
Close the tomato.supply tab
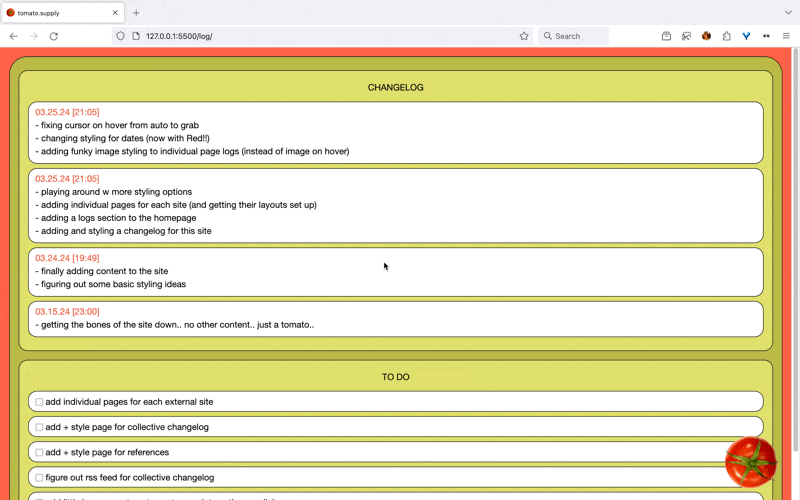(115, 13)
